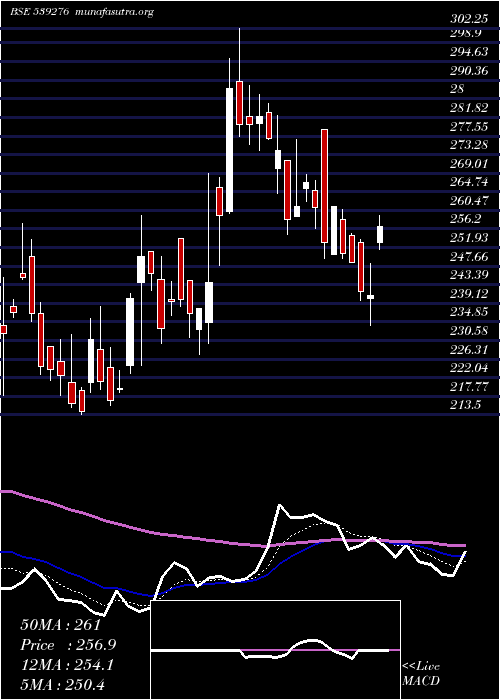Click the BSE 539276 ticker label

click(40, 12)
